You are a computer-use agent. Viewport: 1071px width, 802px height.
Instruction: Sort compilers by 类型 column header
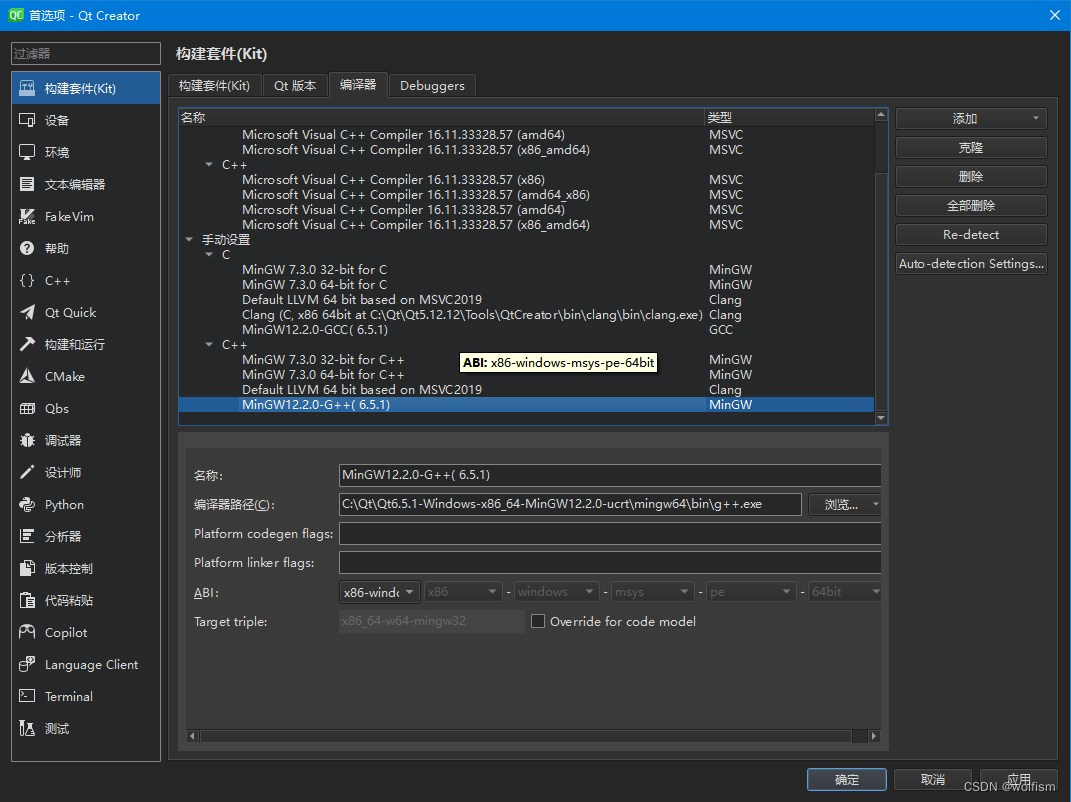789,117
